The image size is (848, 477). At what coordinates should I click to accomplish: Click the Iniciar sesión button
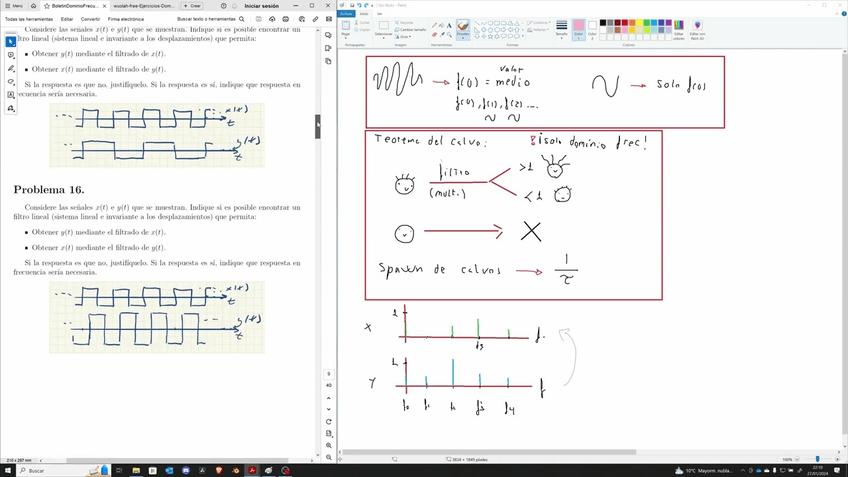click(261, 6)
